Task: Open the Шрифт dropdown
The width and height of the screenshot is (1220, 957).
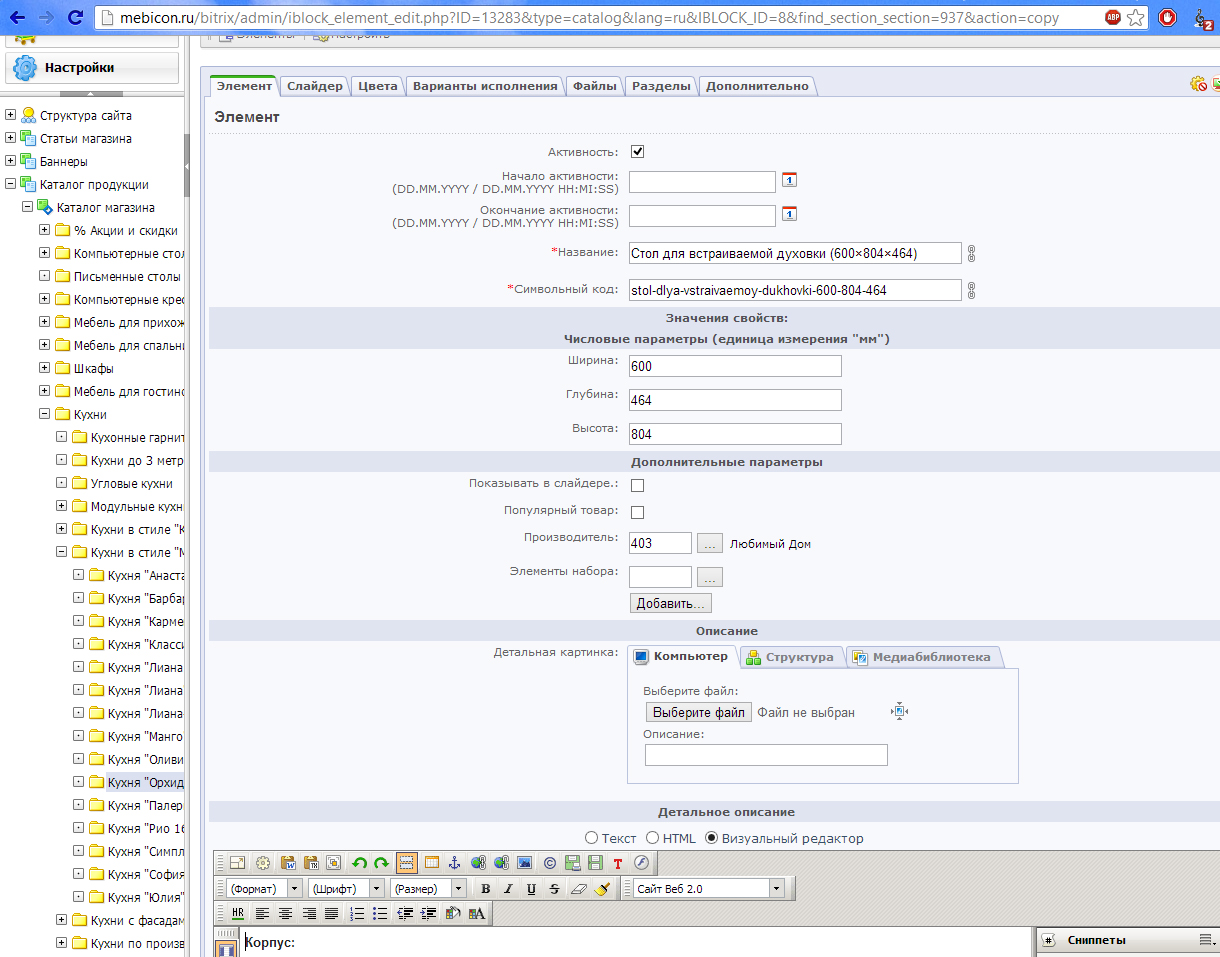Action: 346,888
